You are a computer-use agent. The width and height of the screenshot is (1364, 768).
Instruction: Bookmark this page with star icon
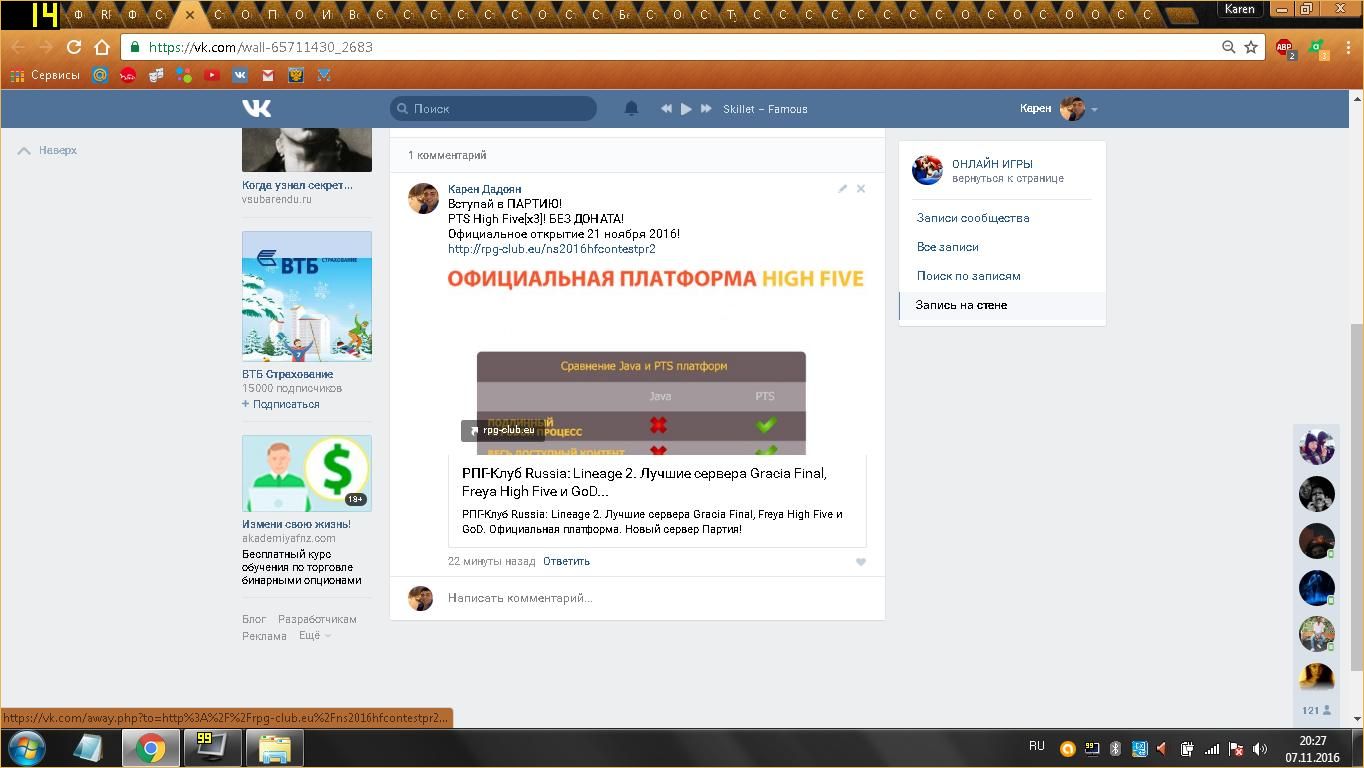(1250, 47)
